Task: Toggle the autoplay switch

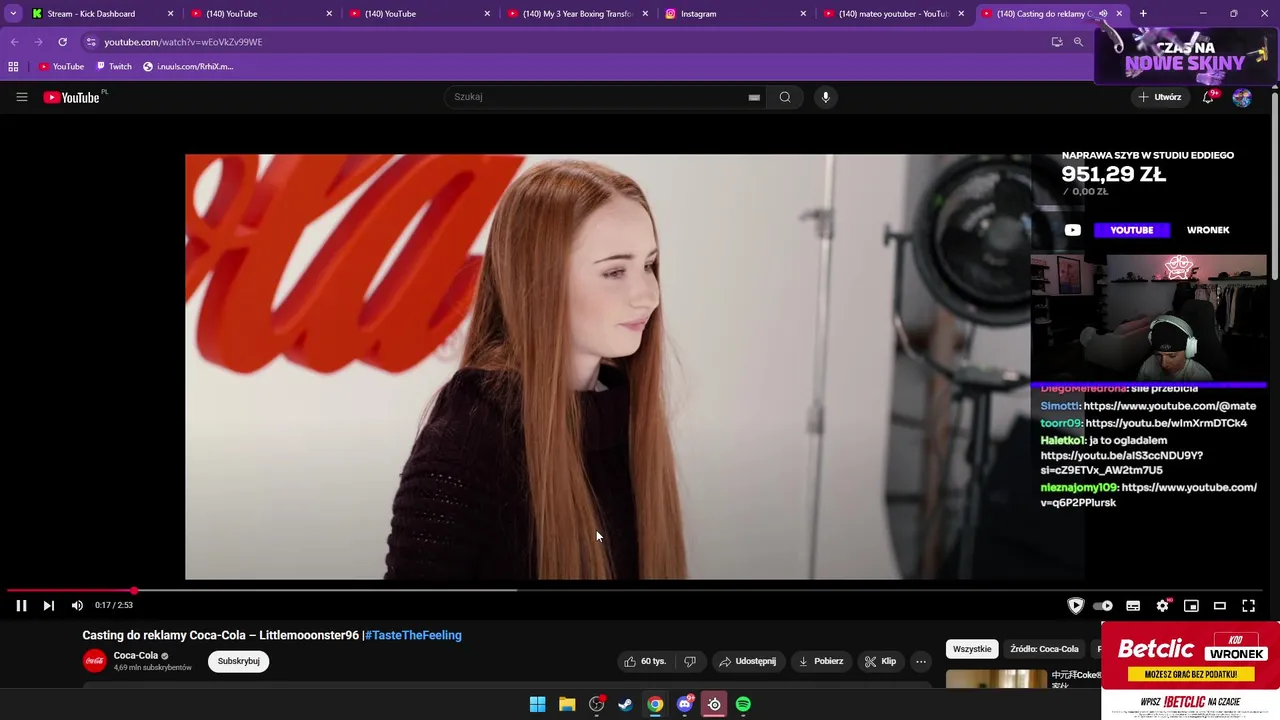Action: (1103, 605)
